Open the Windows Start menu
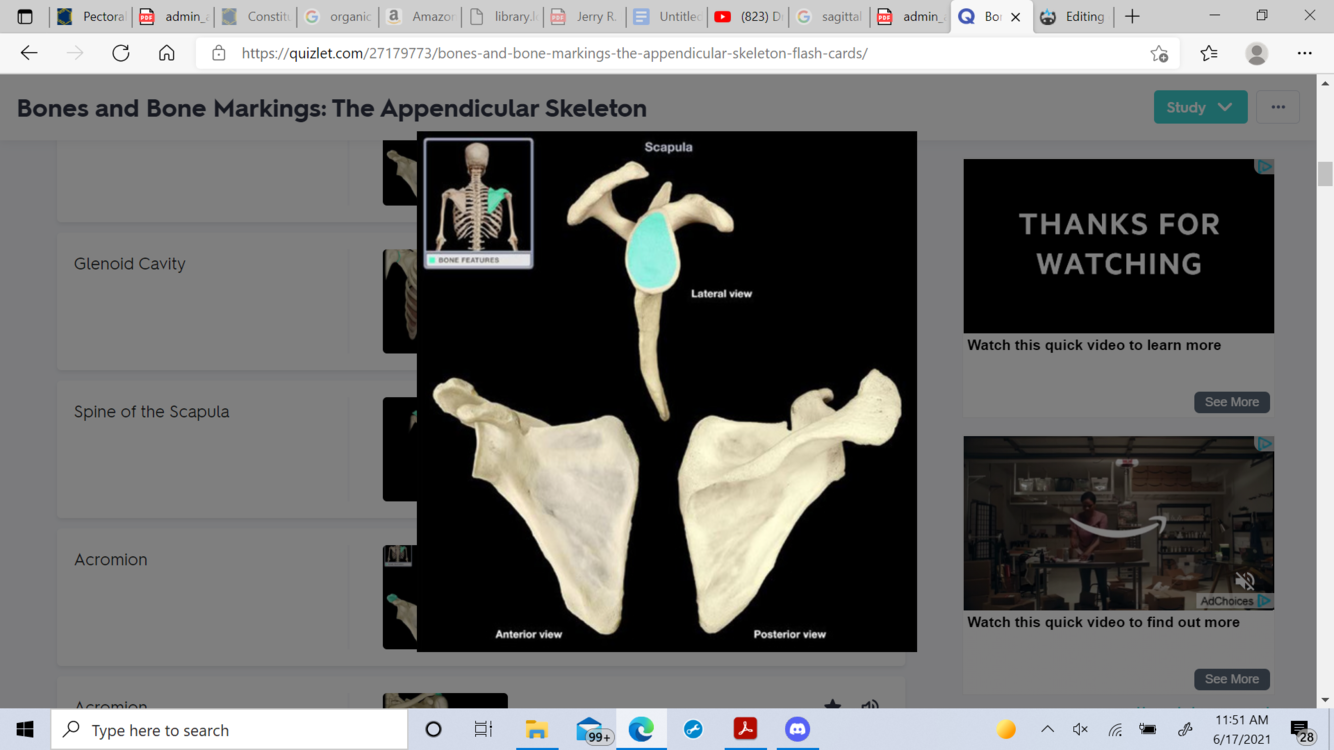The height and width of the screenshot is (750, 1334). pyautogui.click(x=25, y=730)
